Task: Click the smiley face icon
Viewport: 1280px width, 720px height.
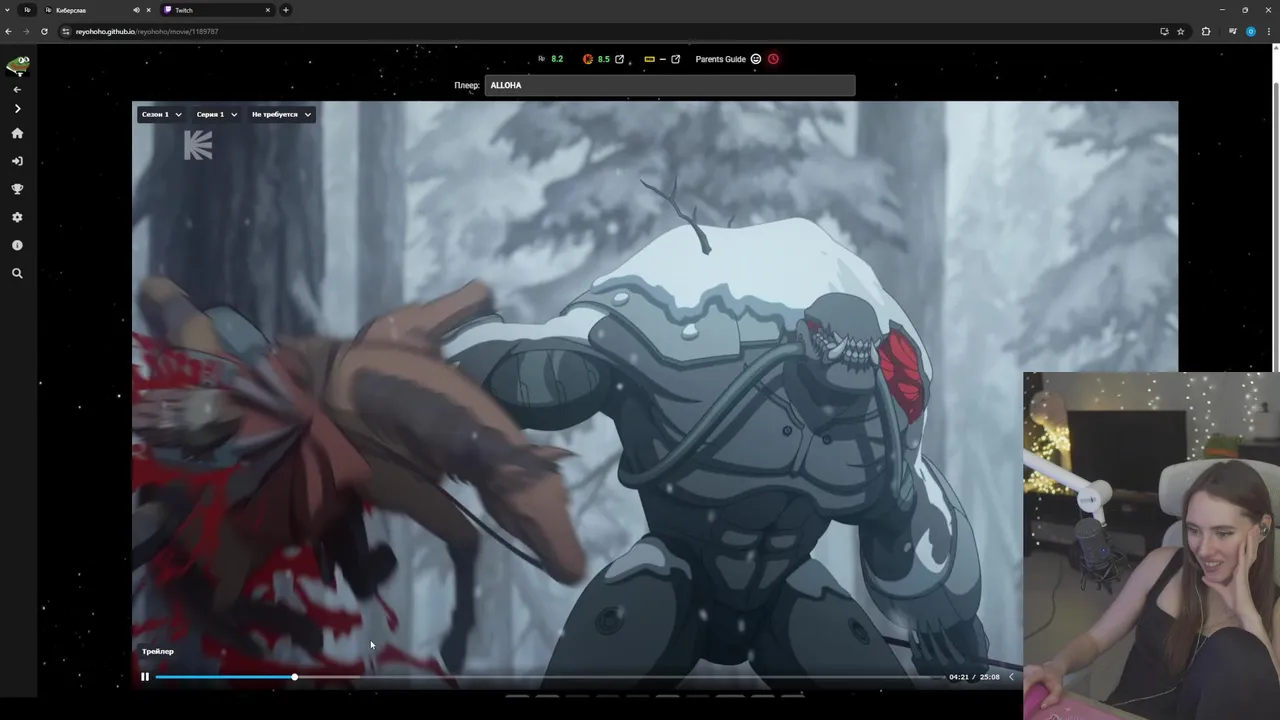Action: [756, 59]
